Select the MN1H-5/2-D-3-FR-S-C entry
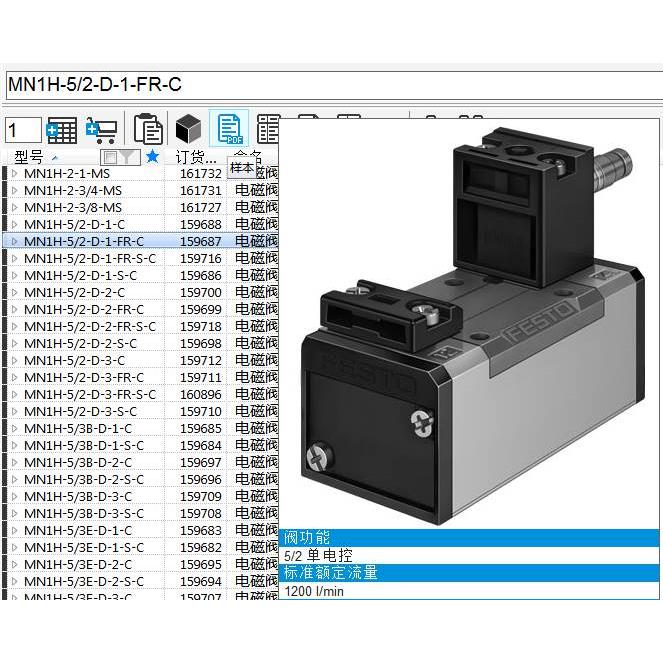 coord(90,395)
